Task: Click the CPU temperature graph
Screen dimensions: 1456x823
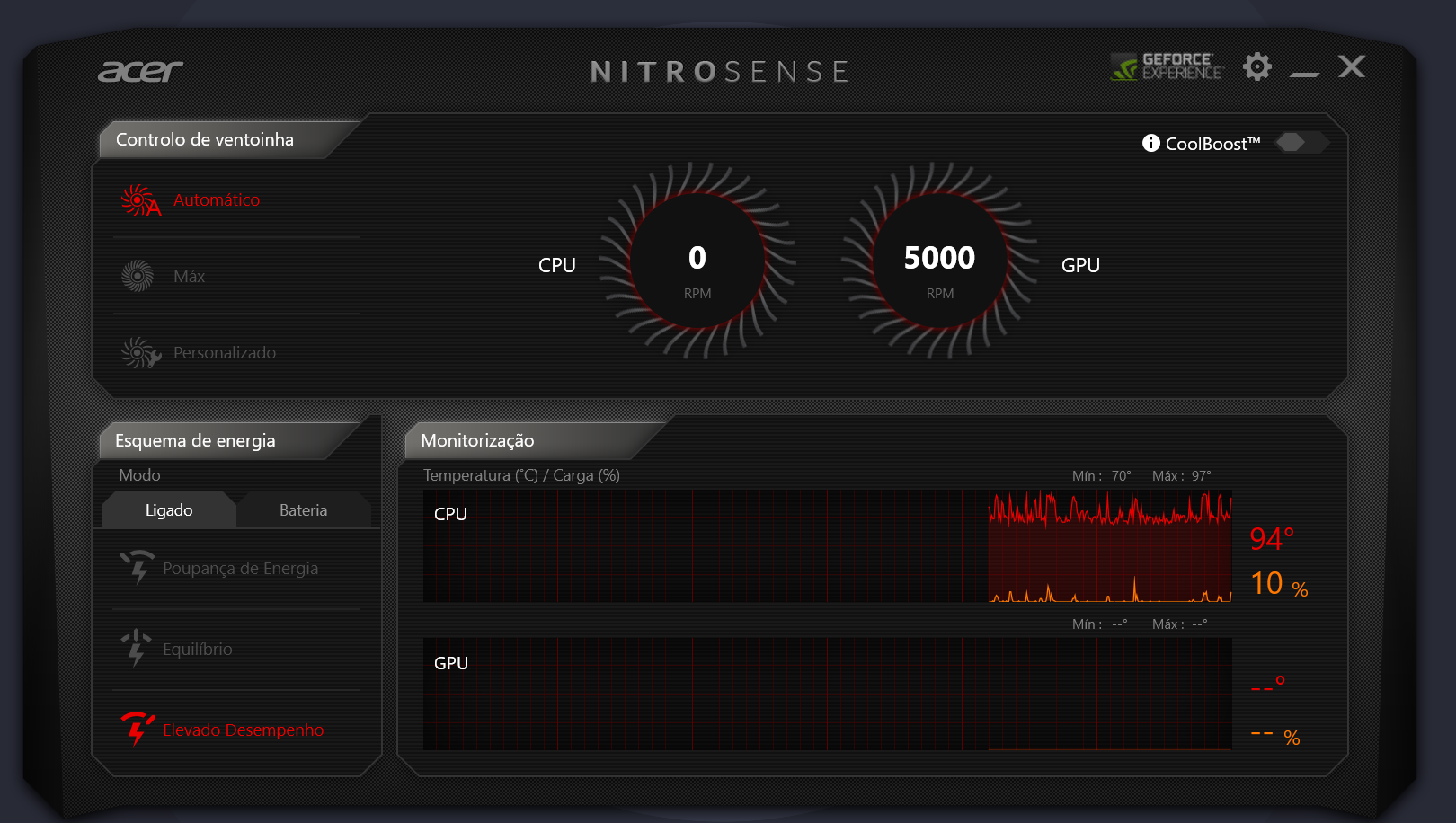Action: (827, 546)
